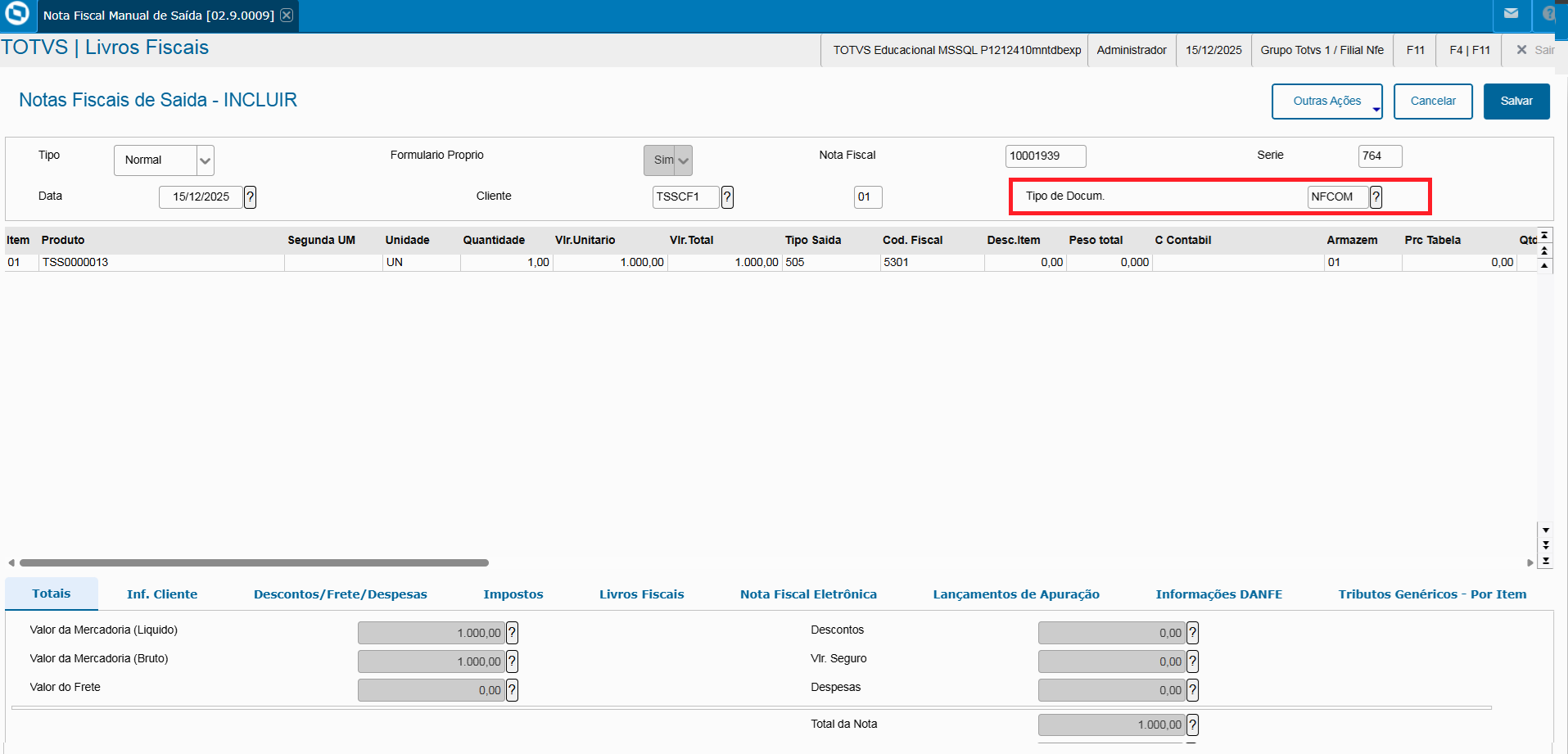Open date lookup beside the Data field

click(251, 196)
